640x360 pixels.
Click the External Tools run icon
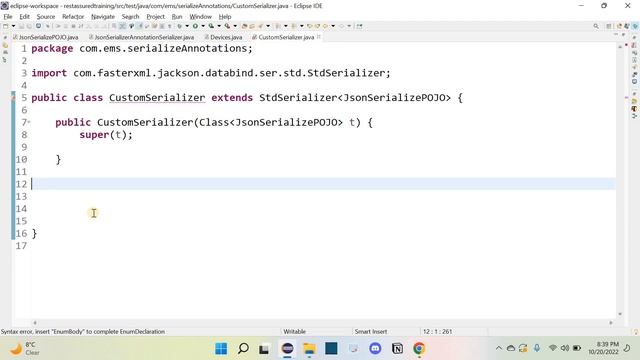(x=227, y=26)
